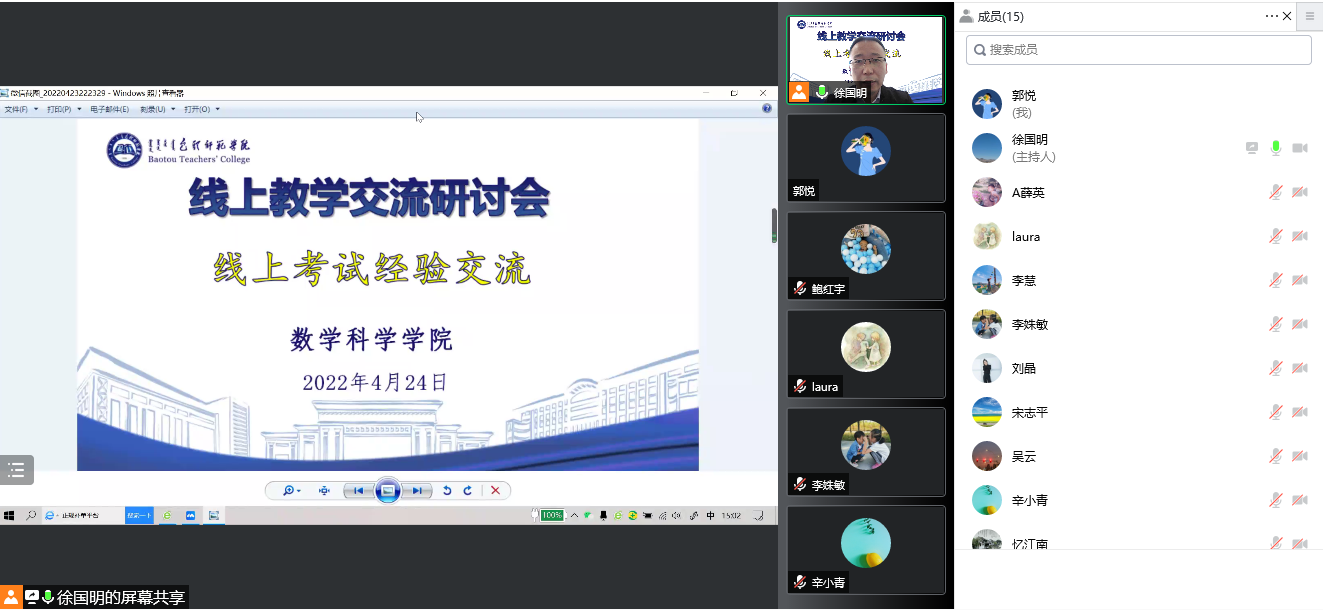This screenshot has width=1323, height=610.
Task: Open the blue help icon in photo viewer
Action: pos(767,108)
